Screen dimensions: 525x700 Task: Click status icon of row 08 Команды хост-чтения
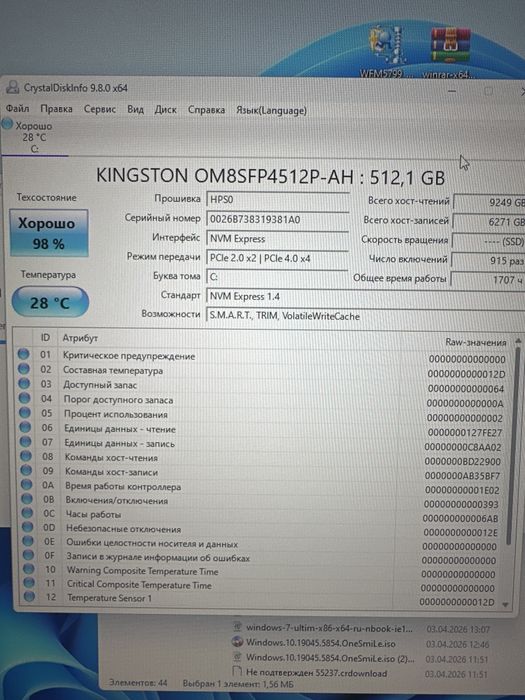click(x=26, y=456)
